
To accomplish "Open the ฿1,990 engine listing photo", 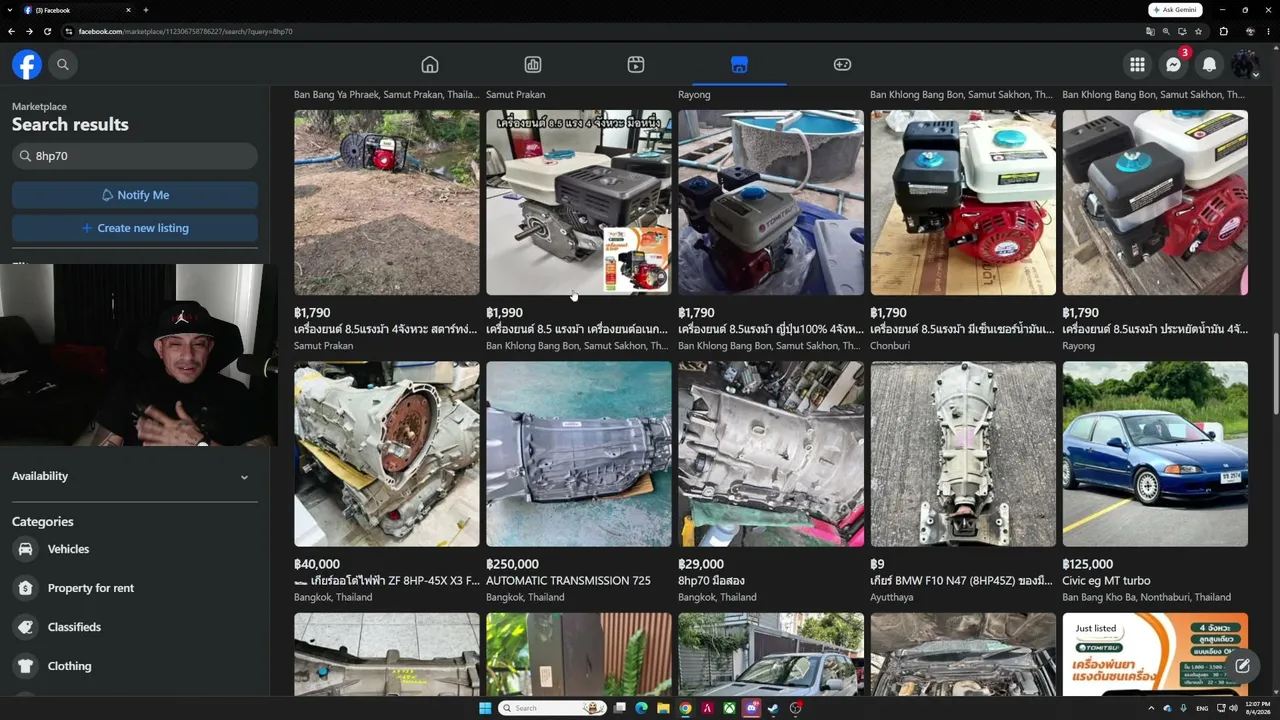I will [579, 202].
